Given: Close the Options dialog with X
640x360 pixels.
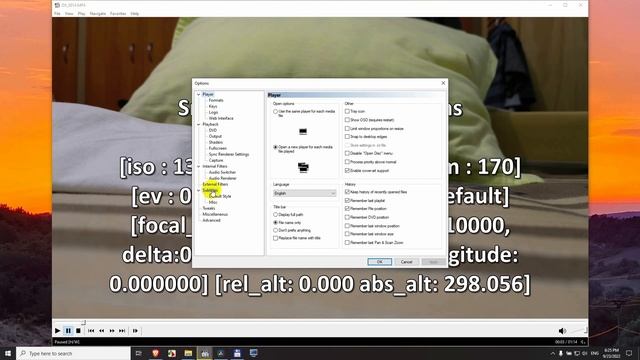Looking at the screenshot, I should [443, 83].
